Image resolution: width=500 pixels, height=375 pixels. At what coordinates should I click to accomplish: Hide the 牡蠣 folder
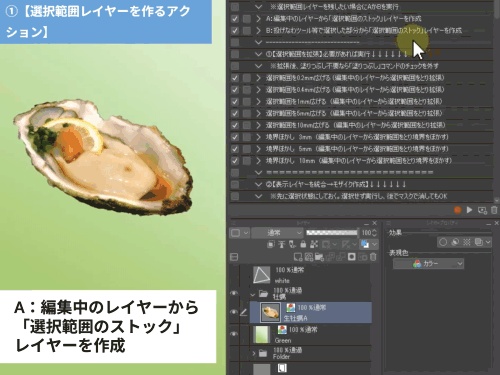pyautogui.click(x=234, y=293)
